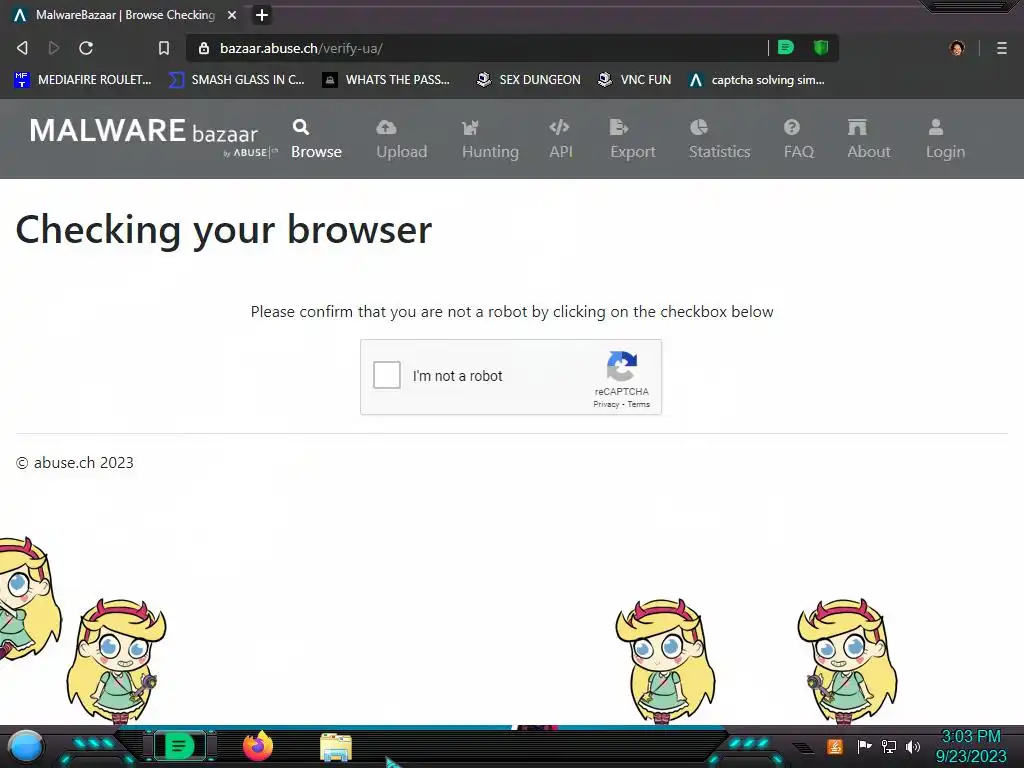Screen dimensions: 1024x768
Task: Open the network tray icon
Action: pos(889,746)
